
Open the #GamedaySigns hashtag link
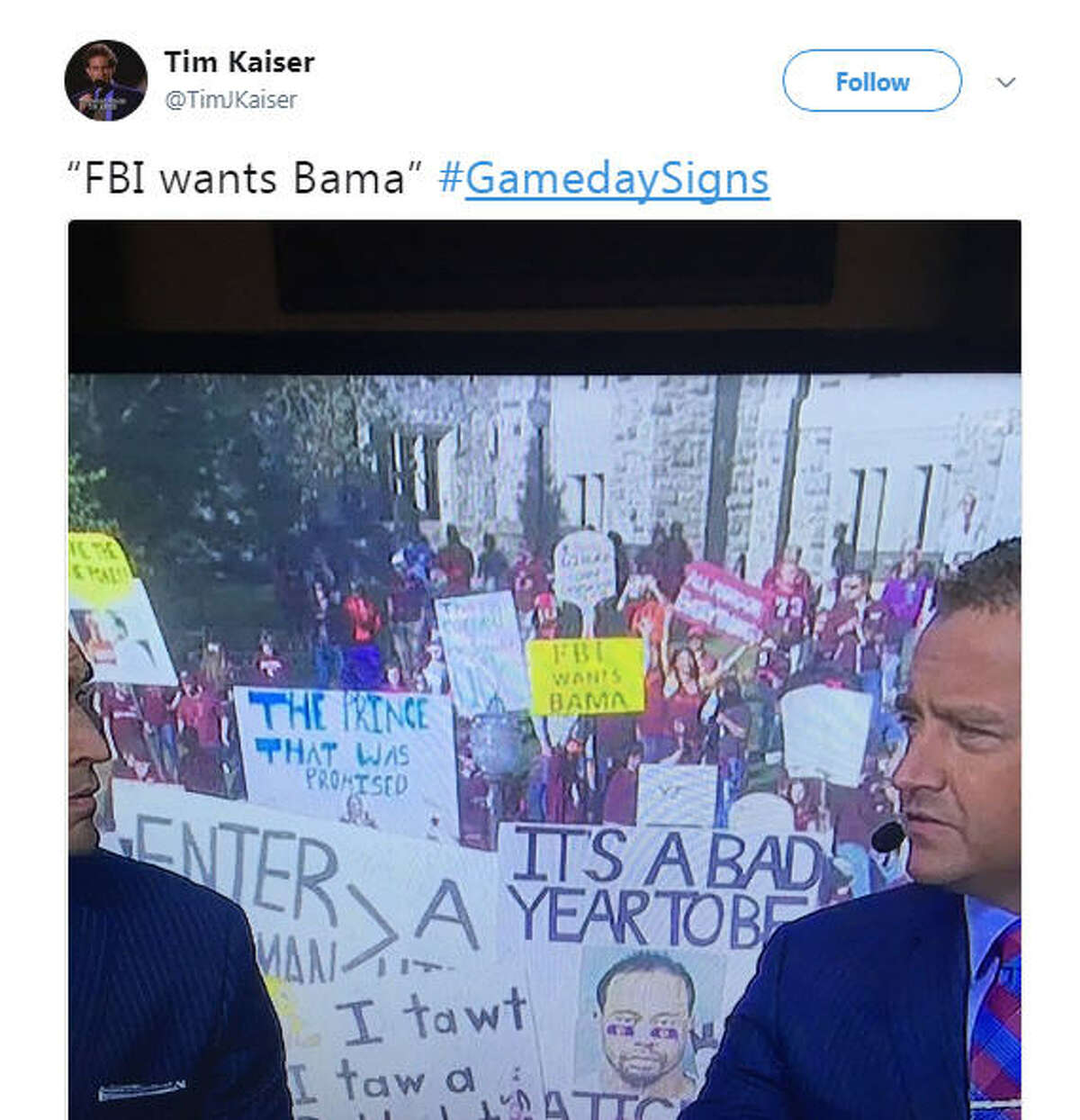coord(603,178)
